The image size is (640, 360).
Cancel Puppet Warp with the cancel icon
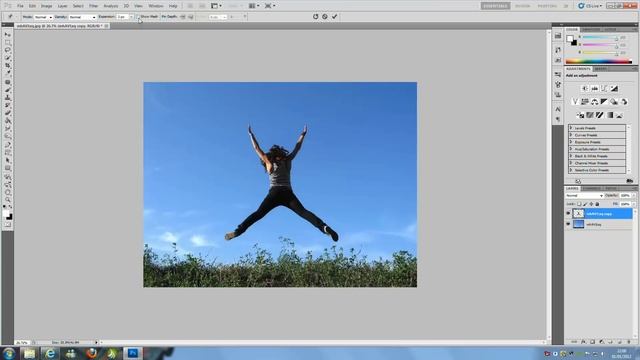325,17
